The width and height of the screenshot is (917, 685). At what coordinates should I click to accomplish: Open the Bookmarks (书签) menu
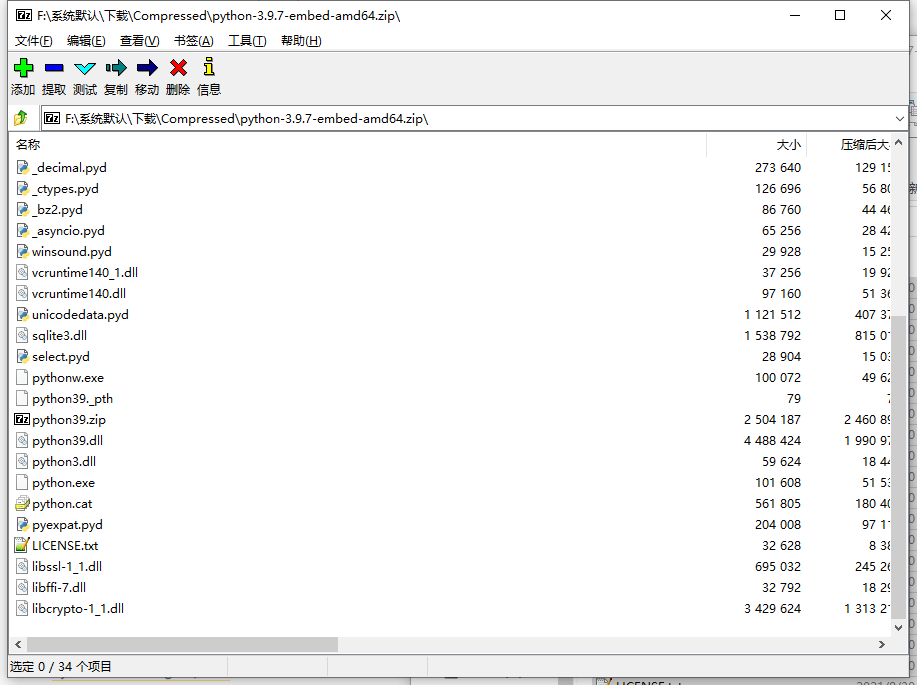pos(194,40)
